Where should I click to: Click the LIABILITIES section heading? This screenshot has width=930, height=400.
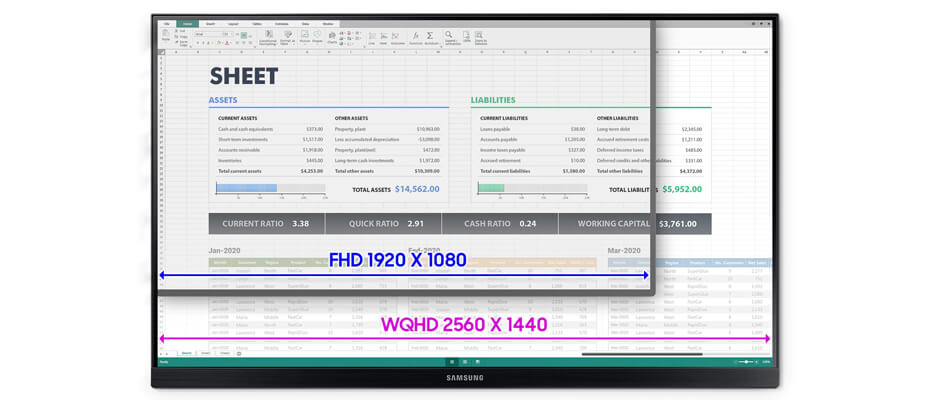point(493,100)
